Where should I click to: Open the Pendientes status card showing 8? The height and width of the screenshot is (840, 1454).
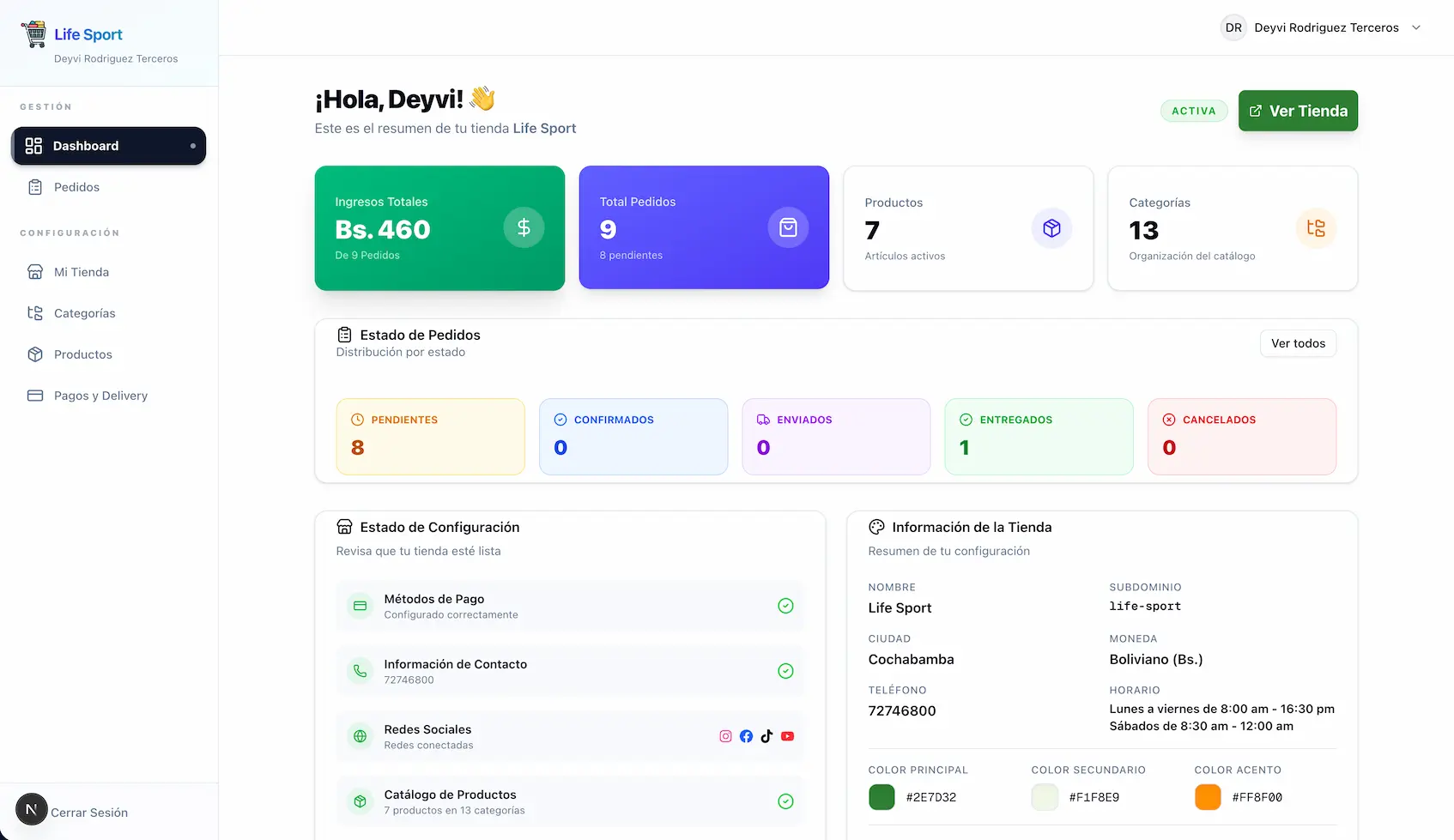coord(430,437)
